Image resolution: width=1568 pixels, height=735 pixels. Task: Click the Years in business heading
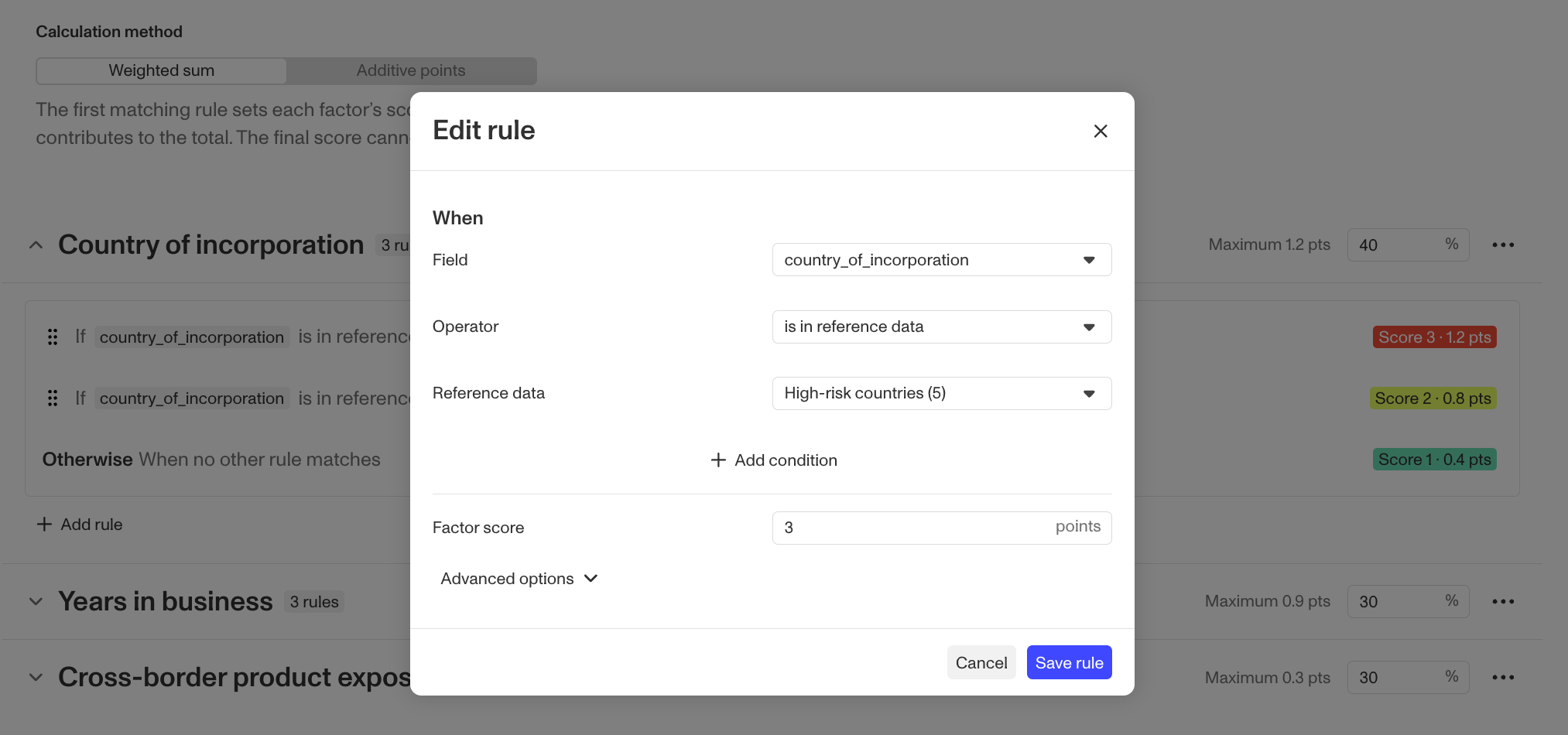coord(166,601)
